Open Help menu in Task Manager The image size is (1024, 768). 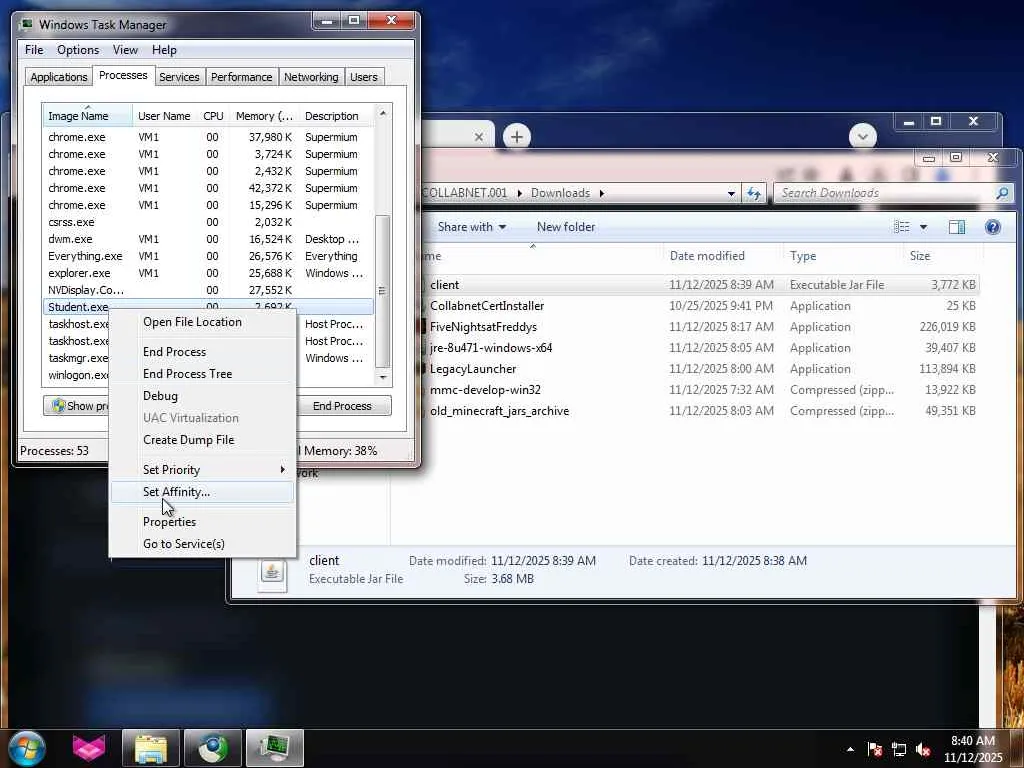point(164,50)
